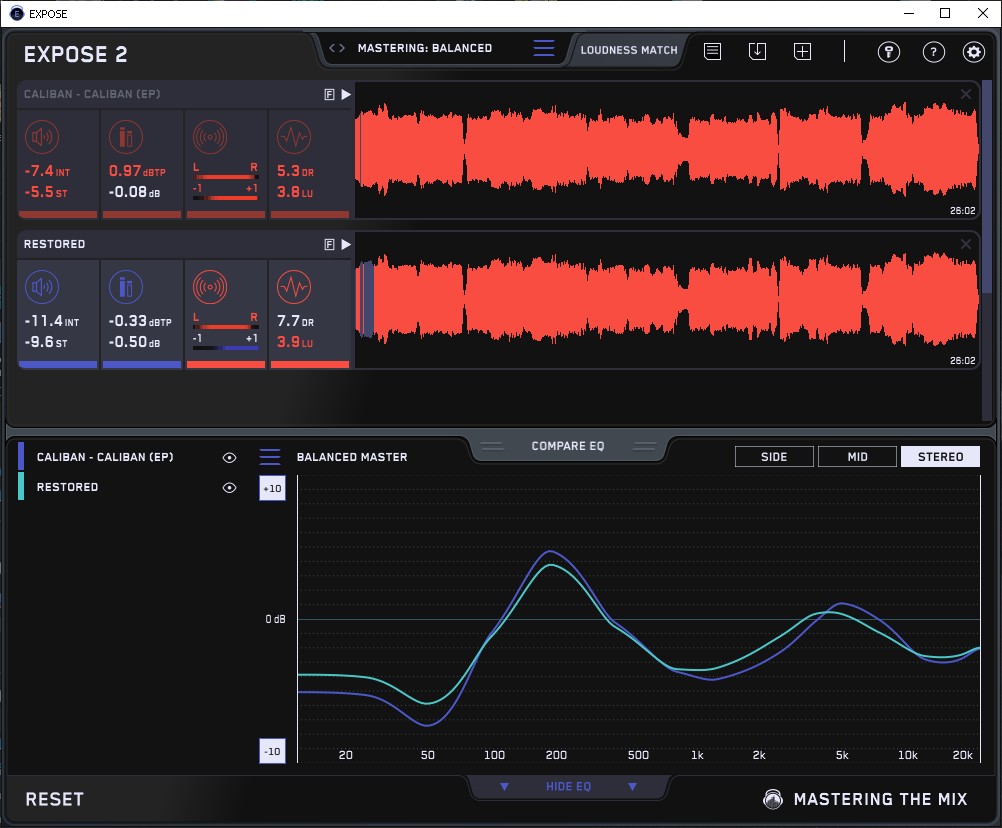
Task: Play the Restored track
Action: tap(346, 245)
